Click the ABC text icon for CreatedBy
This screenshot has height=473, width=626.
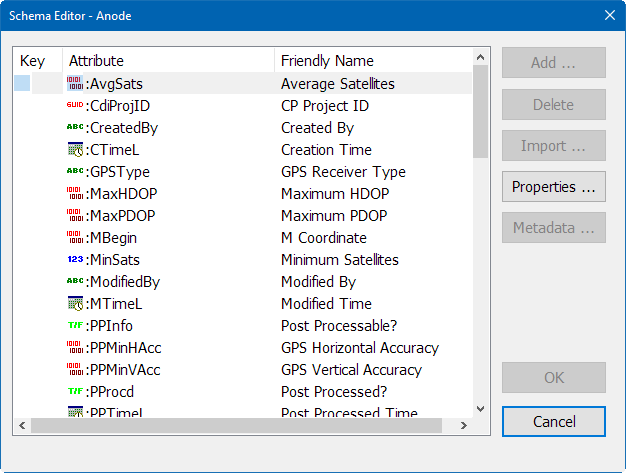click(75, 127)
